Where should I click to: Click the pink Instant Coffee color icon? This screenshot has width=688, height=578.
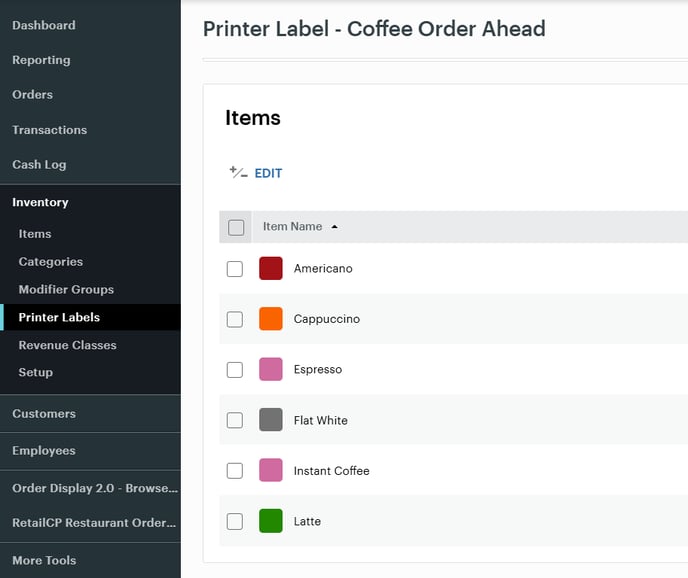270,470
